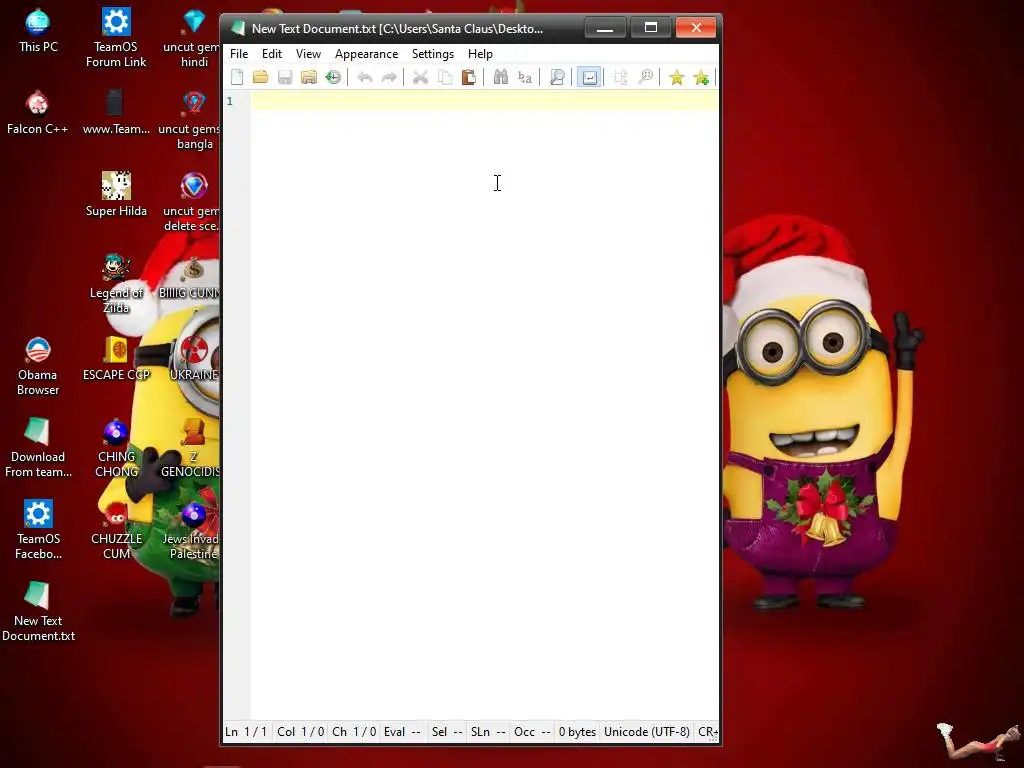Select New Text Document.txt desktop file
This screenshot has width=1024, height=768.
click(x=38, y=612)
